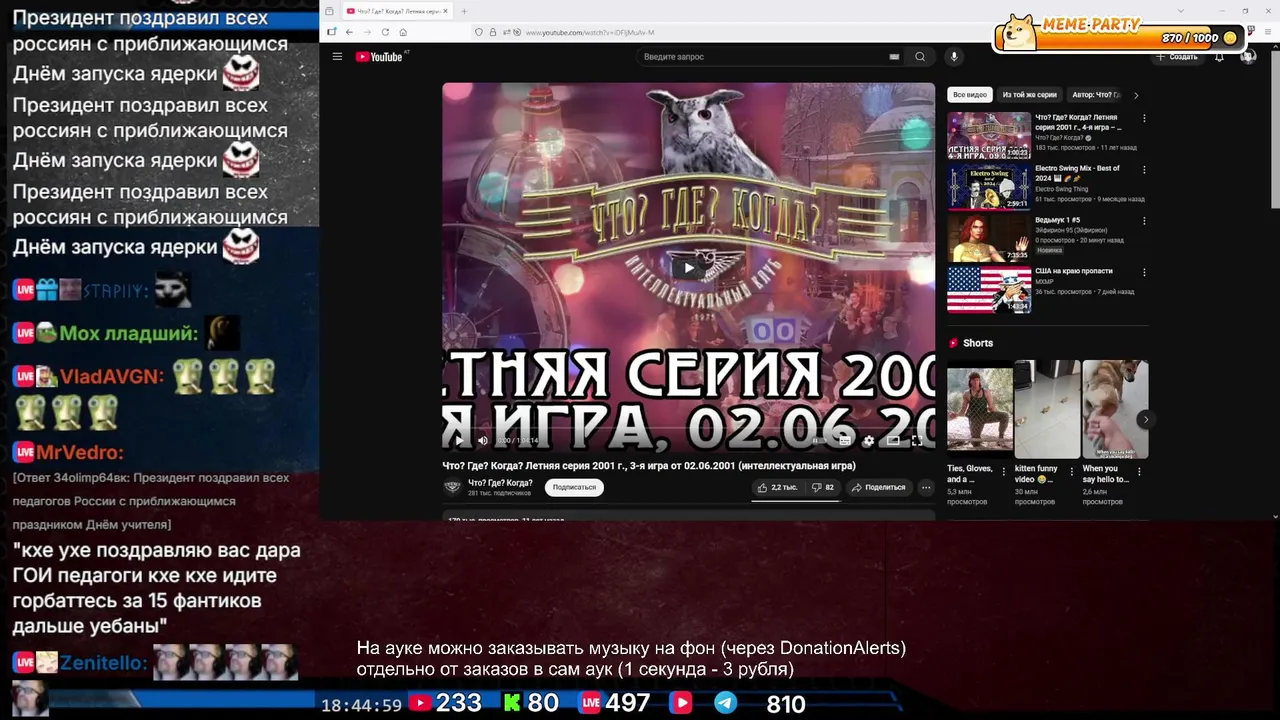Click the 'Поделиться' share button
This screenshot has width=1280, height=720.
(x=878, y=488)
